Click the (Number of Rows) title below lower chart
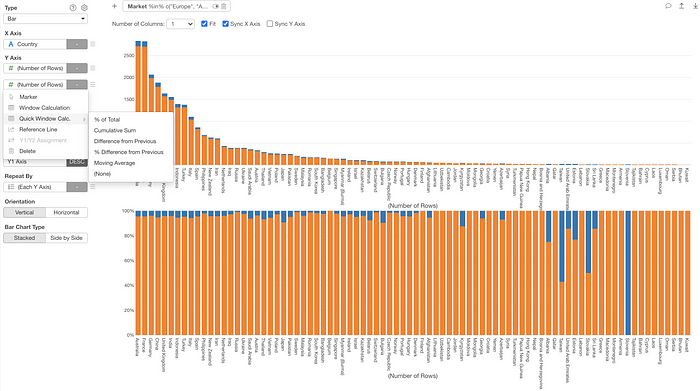Screen dimensions: 700x391 412,376
